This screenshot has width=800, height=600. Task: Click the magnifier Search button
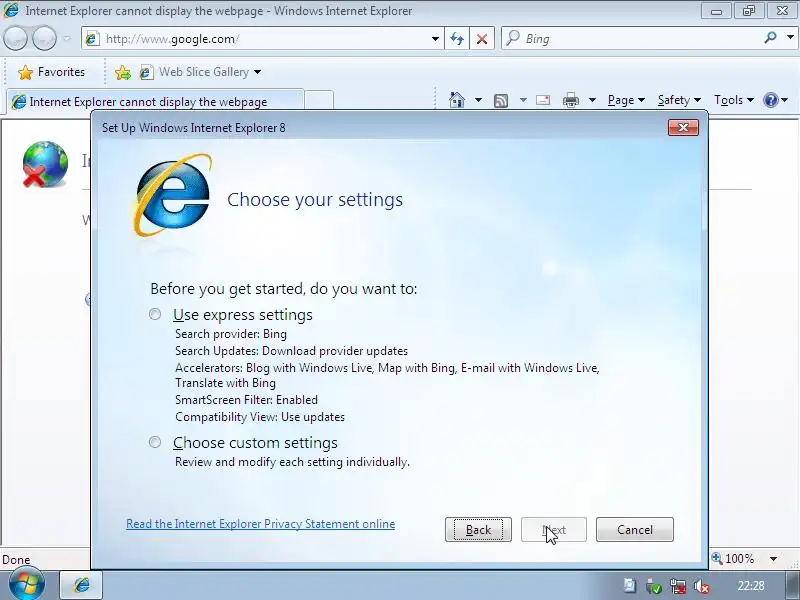tap(770, 38)
